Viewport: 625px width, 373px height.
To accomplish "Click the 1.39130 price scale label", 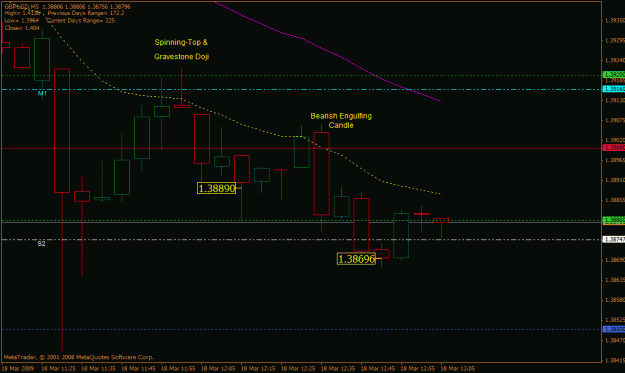I will [x=614, y=100].
